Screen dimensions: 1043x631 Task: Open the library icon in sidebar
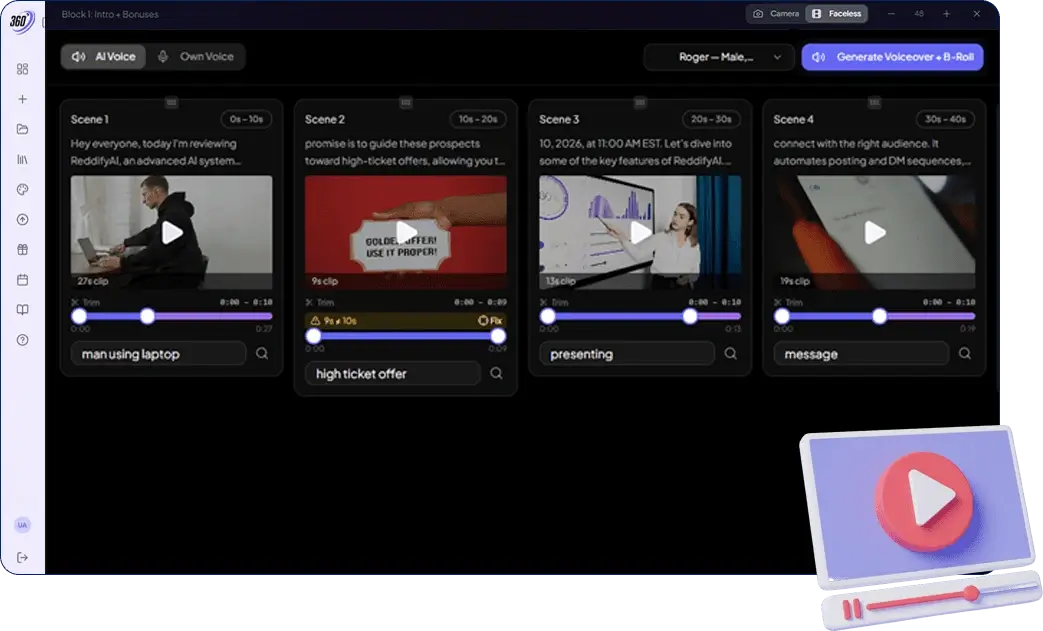point(23,160)
